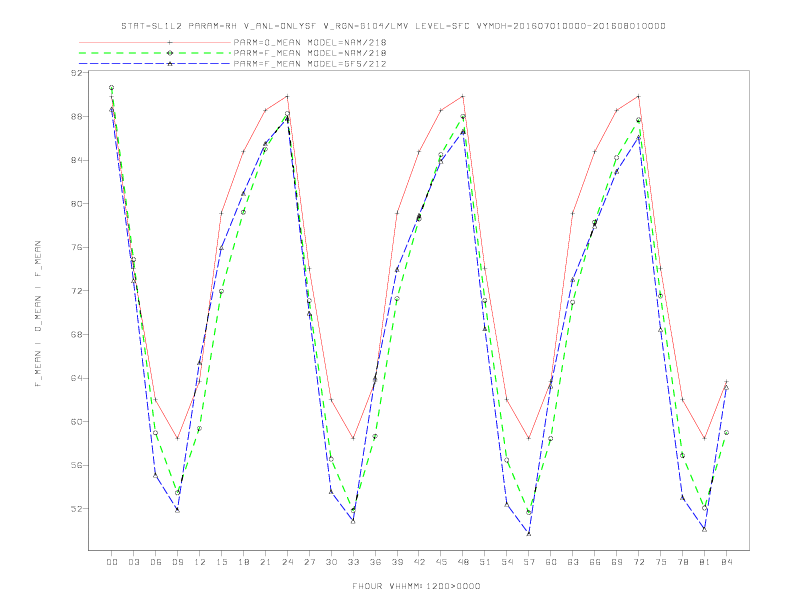Click the blue dashed legend line sample
The height and width of the screenshot is (612, 792).
click(155, 64)
